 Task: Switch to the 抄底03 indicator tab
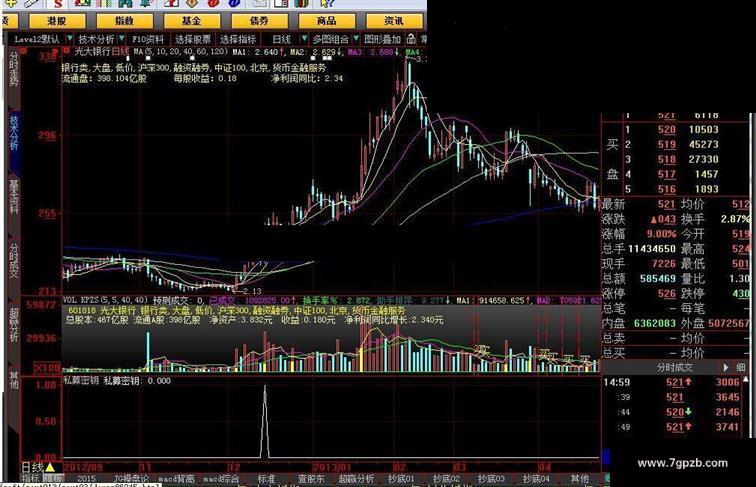click(491, 479)
